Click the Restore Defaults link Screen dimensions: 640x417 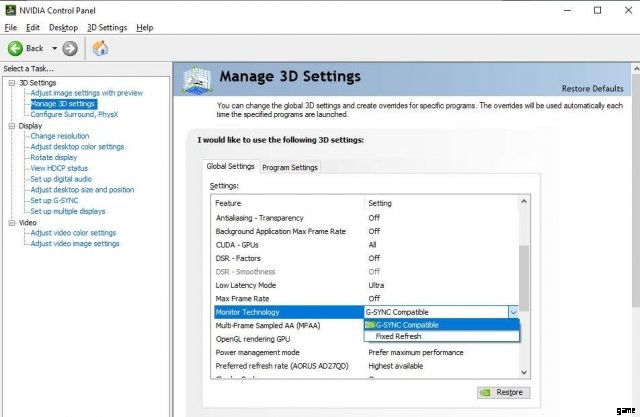click(x=592, y=89)
